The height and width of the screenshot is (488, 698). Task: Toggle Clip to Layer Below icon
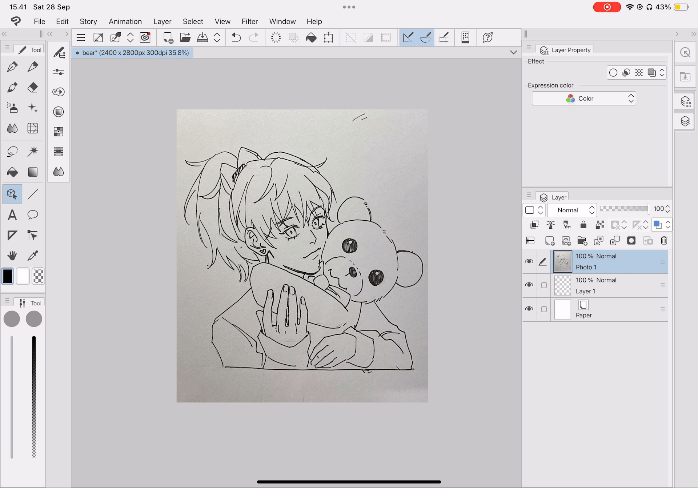tap(534, 225)
